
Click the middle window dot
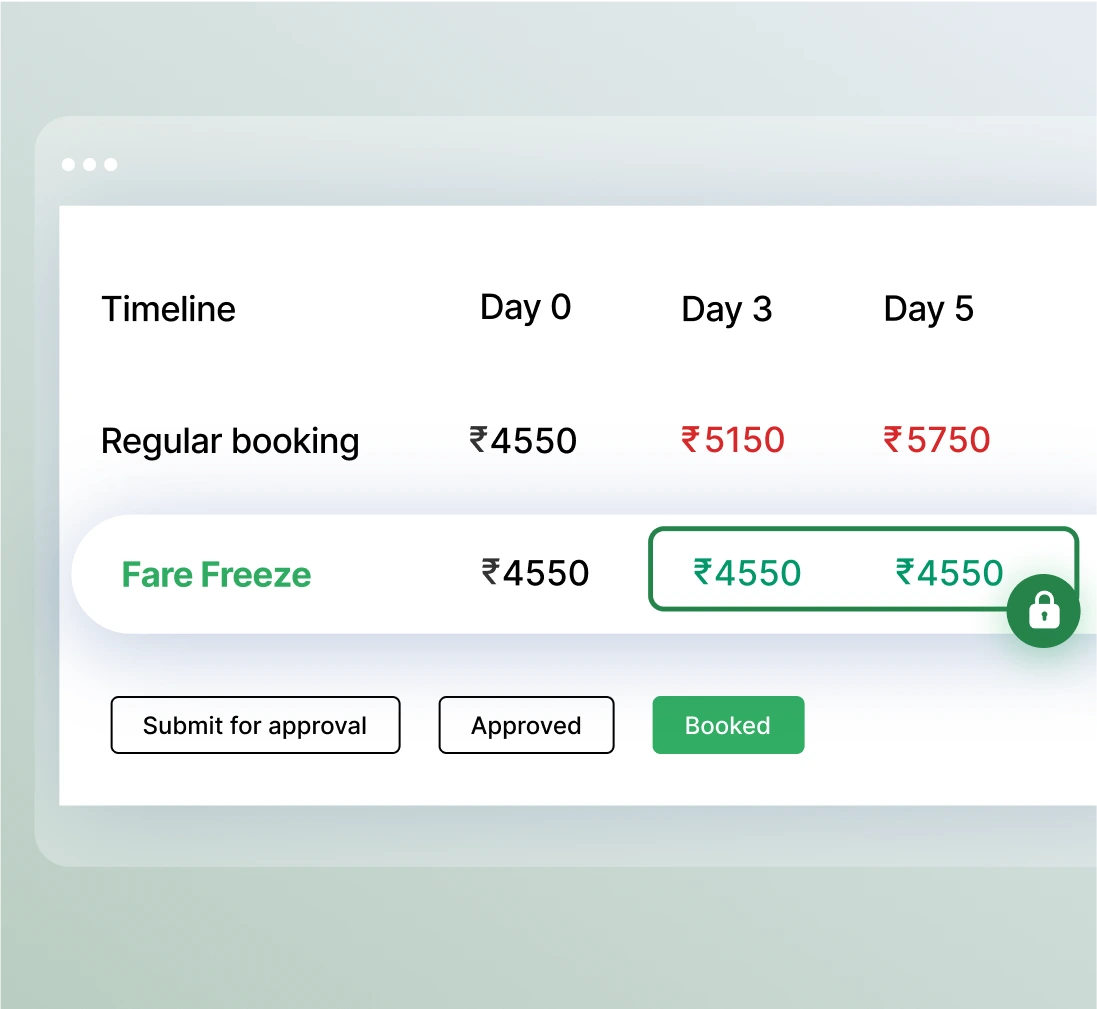point(89,164)
